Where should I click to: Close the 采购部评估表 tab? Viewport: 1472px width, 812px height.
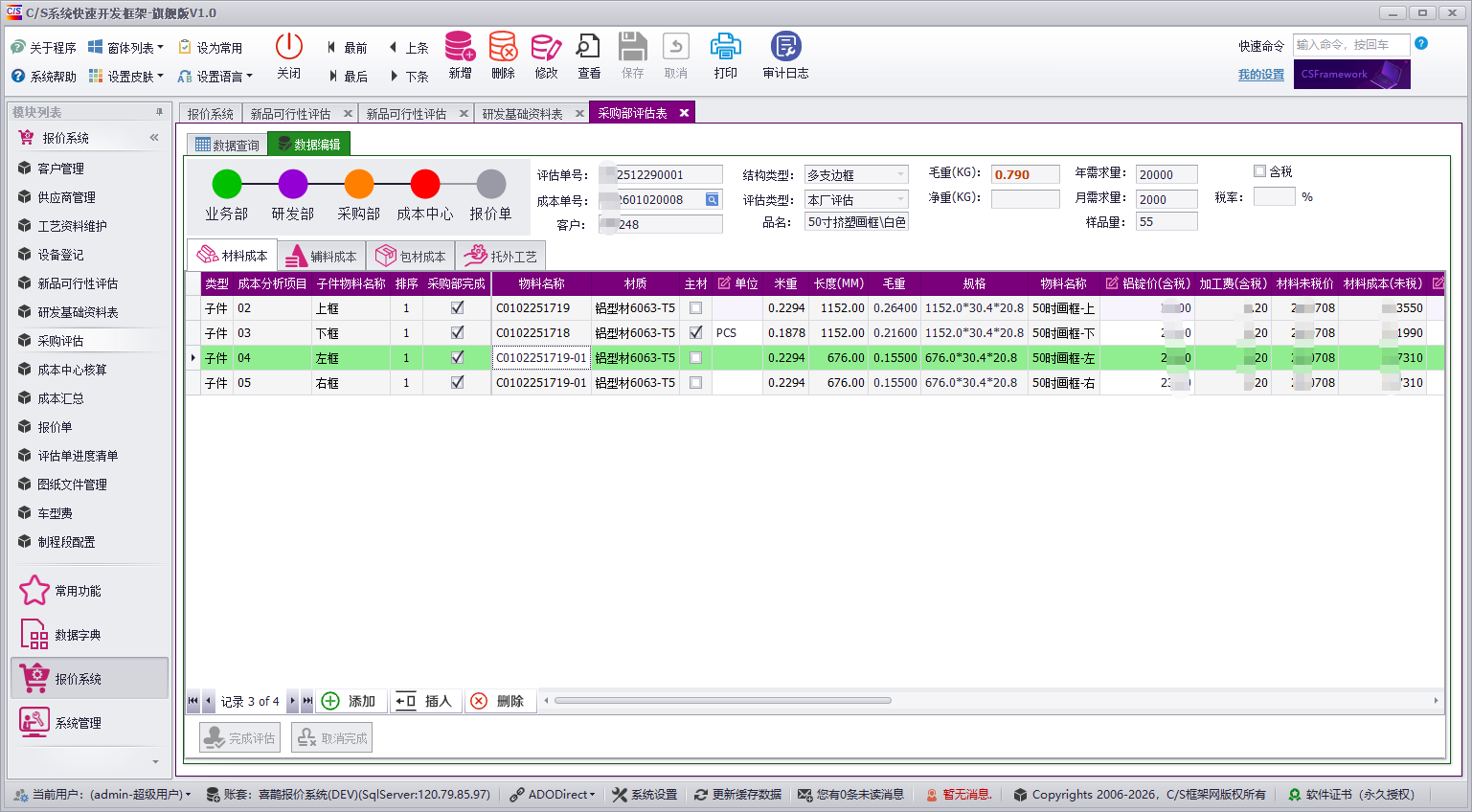(x=684, y=113)
